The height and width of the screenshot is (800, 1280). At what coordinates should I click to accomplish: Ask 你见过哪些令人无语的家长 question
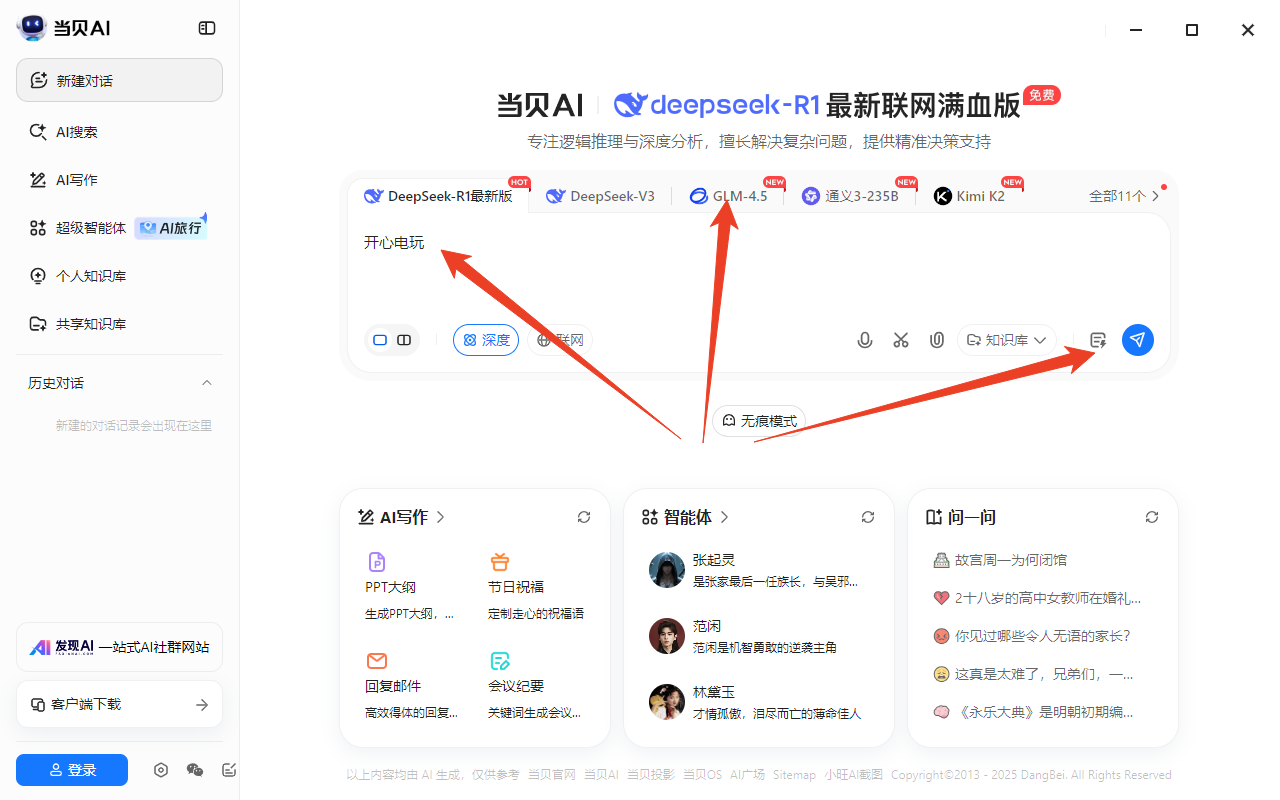(1032, 636)
